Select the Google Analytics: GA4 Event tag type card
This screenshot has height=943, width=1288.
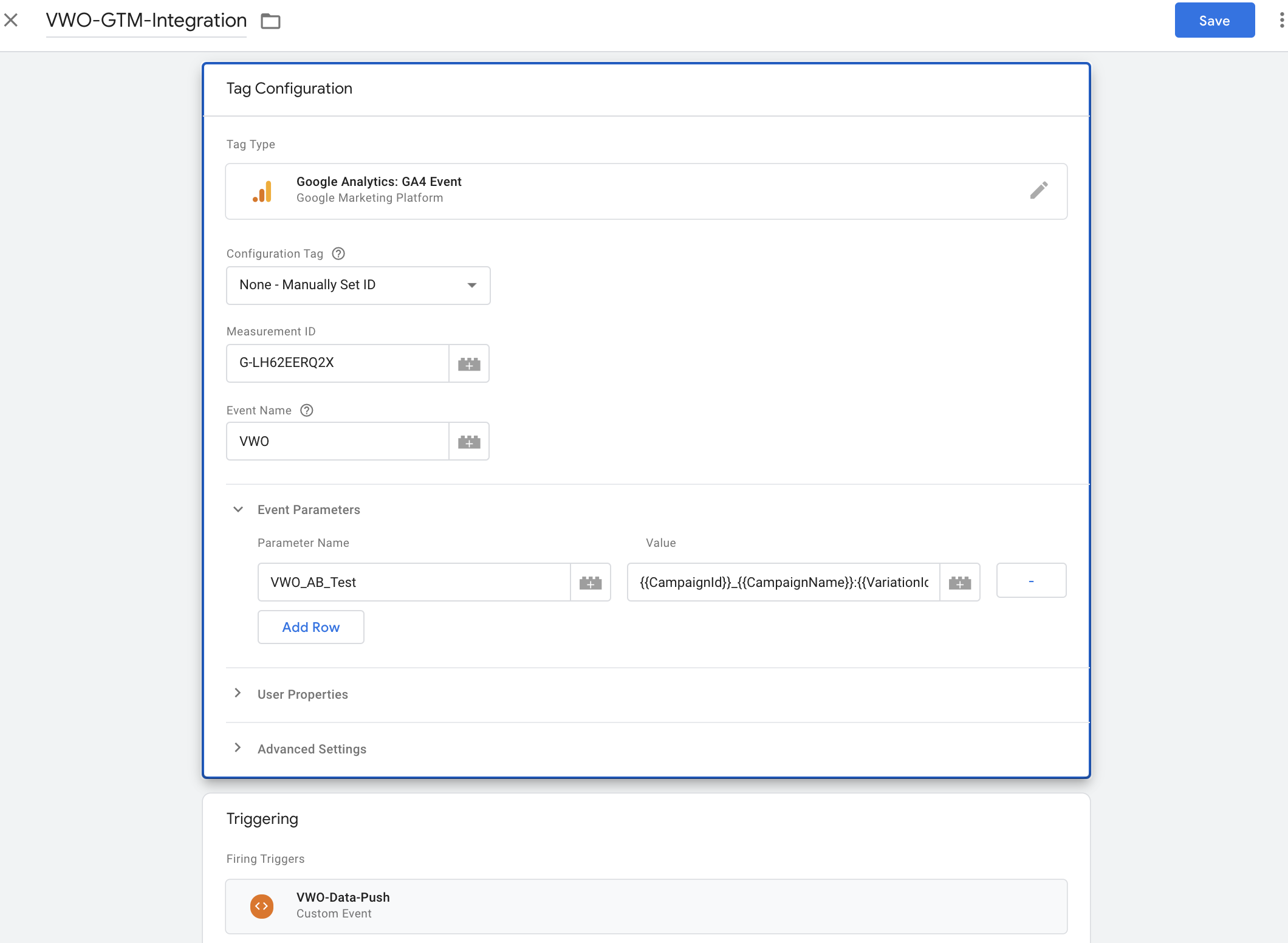[646, 191]
